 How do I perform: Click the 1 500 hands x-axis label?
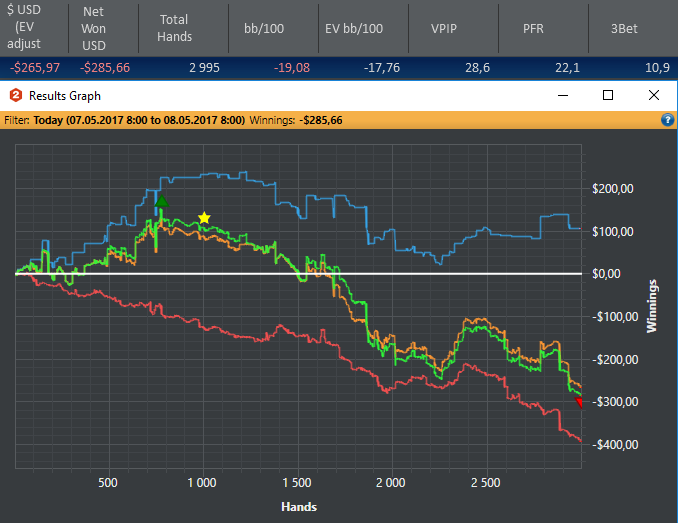[x=297, y=483]
